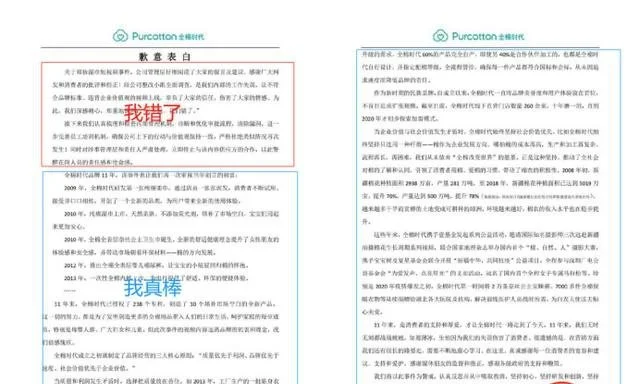640x384 pixels.
Task: Select the right page paragraph starting 这些年来
Action: pos(480,273)
